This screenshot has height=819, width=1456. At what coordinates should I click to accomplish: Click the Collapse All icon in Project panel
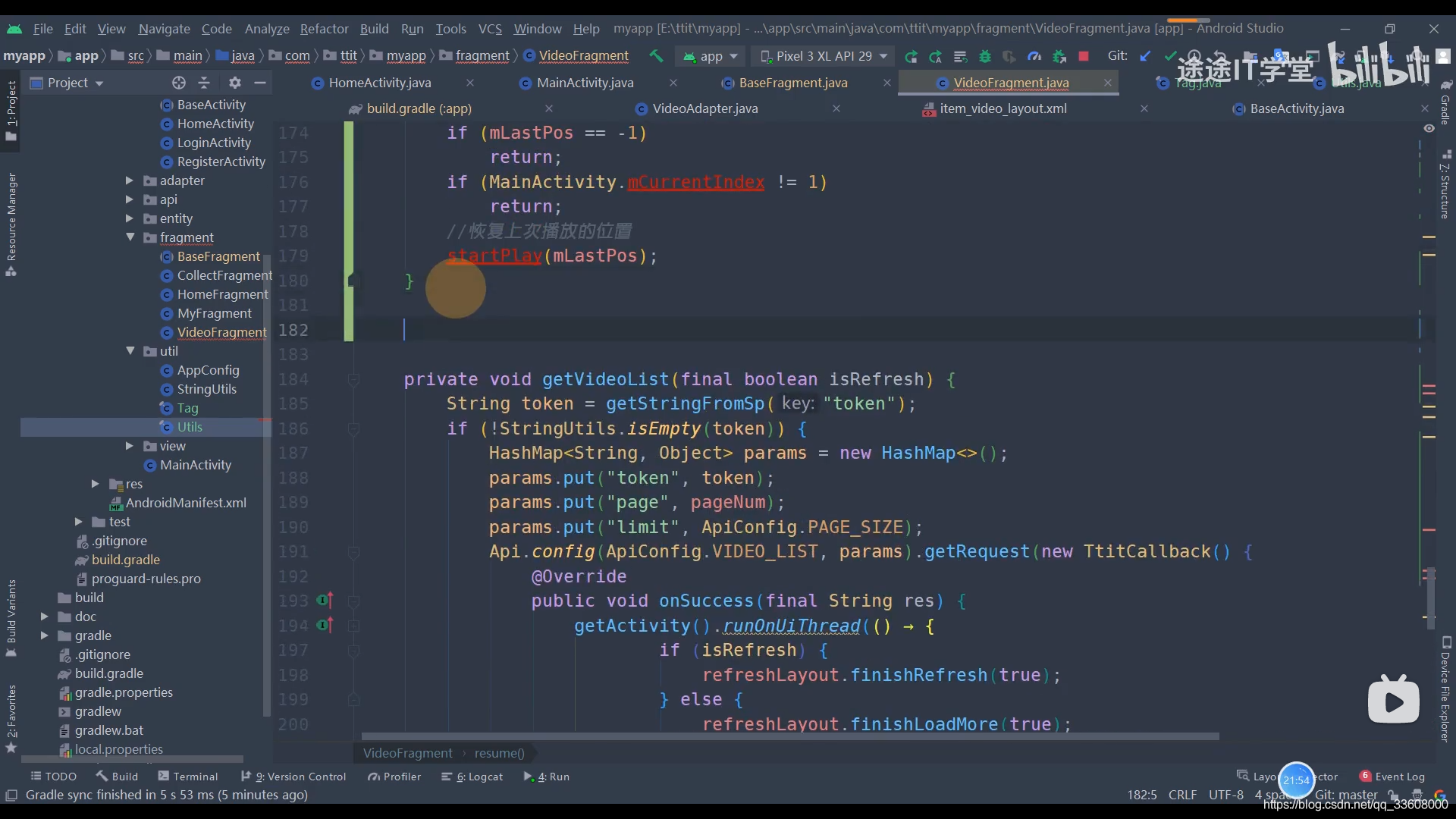click(204, 83)
